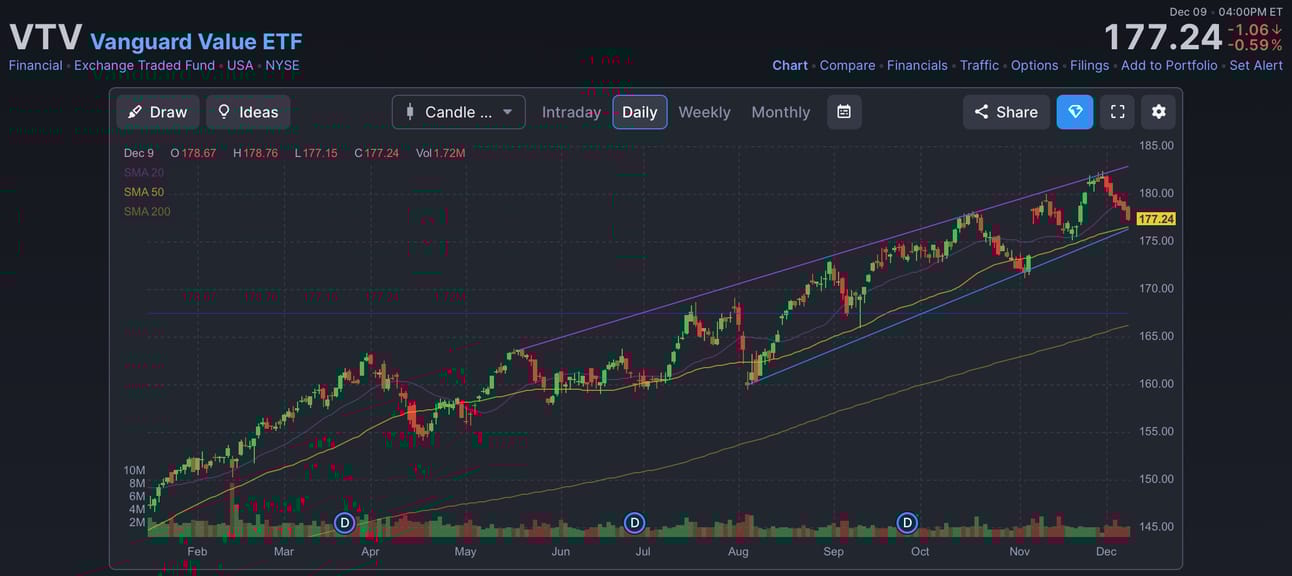This screenshot has height=576, width=1292.
Task: Share this VTV chart
Action: tap(1006, 112)
